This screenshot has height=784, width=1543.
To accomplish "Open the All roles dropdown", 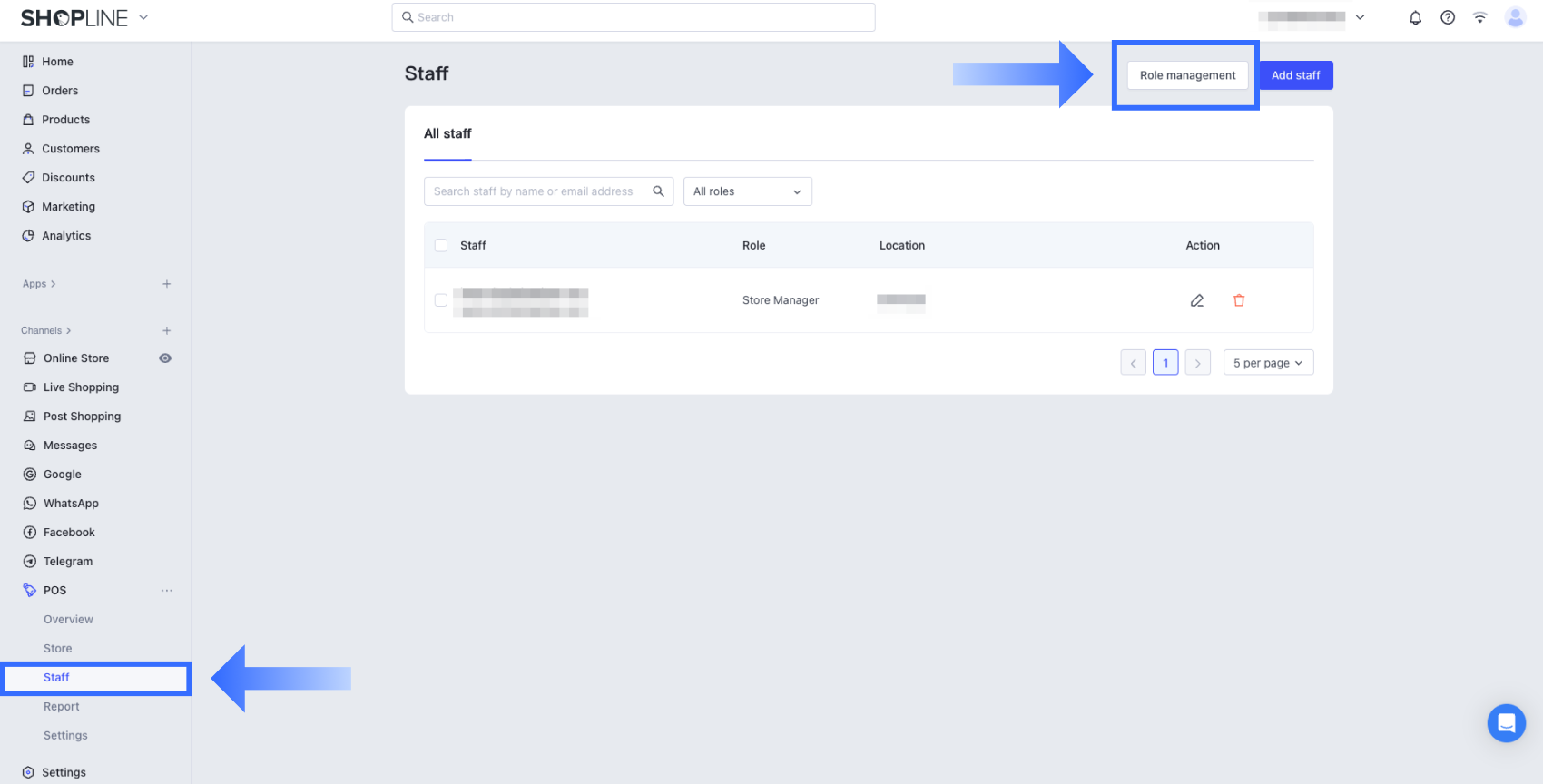I will tap(747, 191).
